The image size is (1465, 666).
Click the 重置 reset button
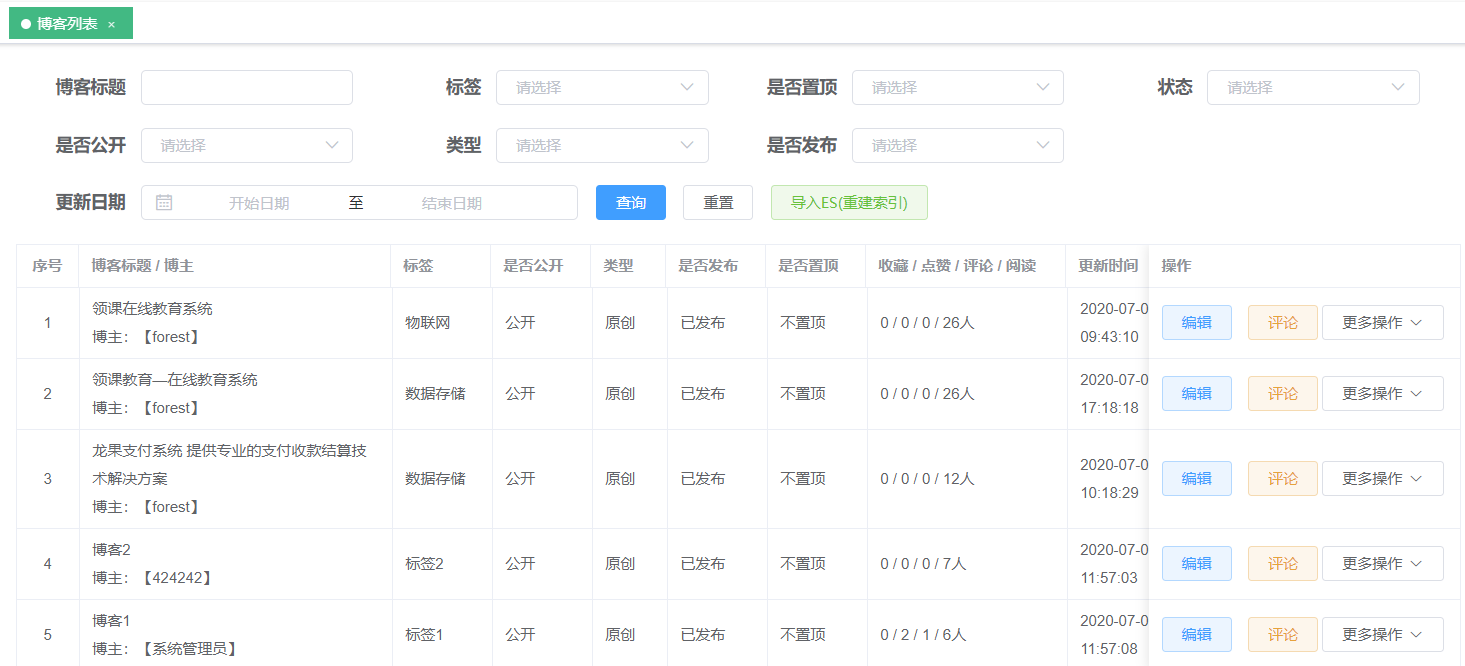718,203
